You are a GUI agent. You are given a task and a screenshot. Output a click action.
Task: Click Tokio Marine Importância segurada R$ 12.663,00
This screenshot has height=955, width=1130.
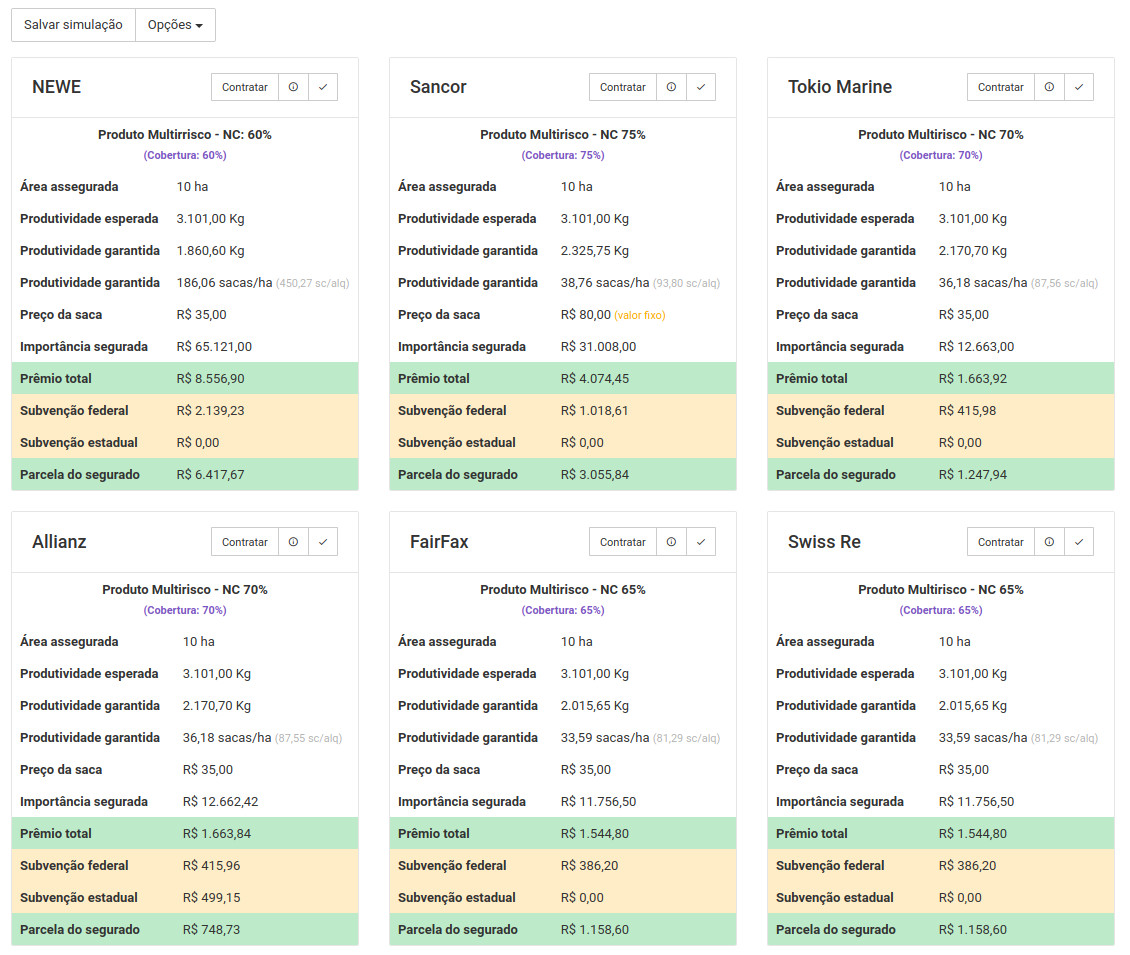pyautogui.click(x=976, y=347)
